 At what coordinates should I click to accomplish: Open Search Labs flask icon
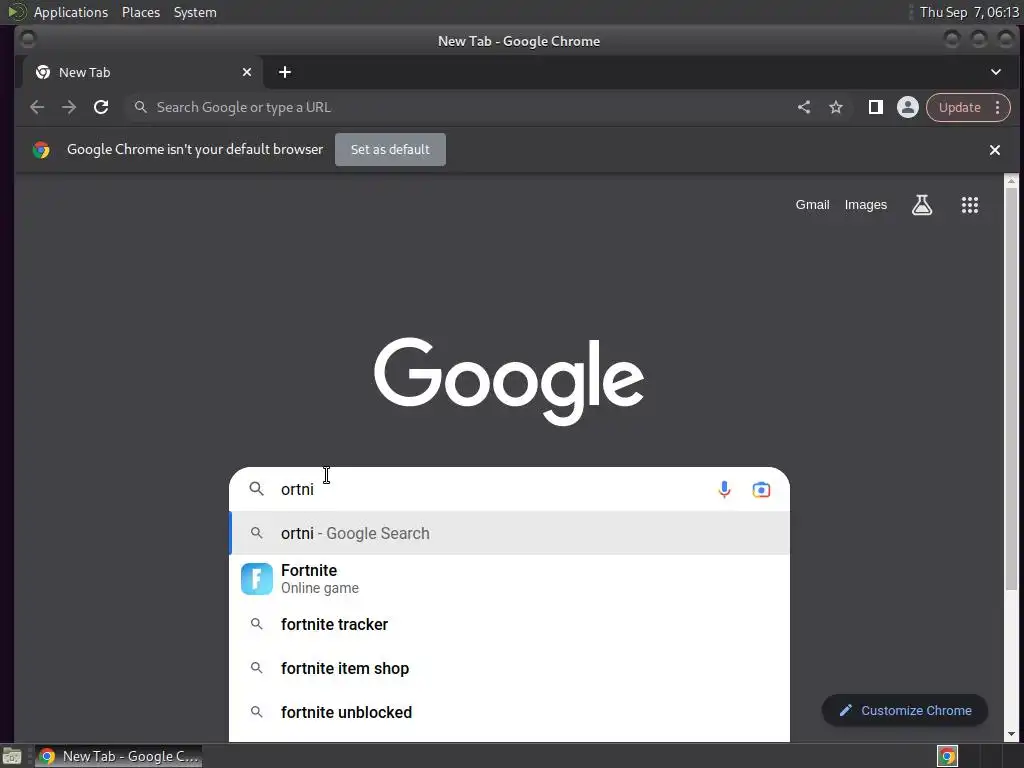[x=922, y=205]
